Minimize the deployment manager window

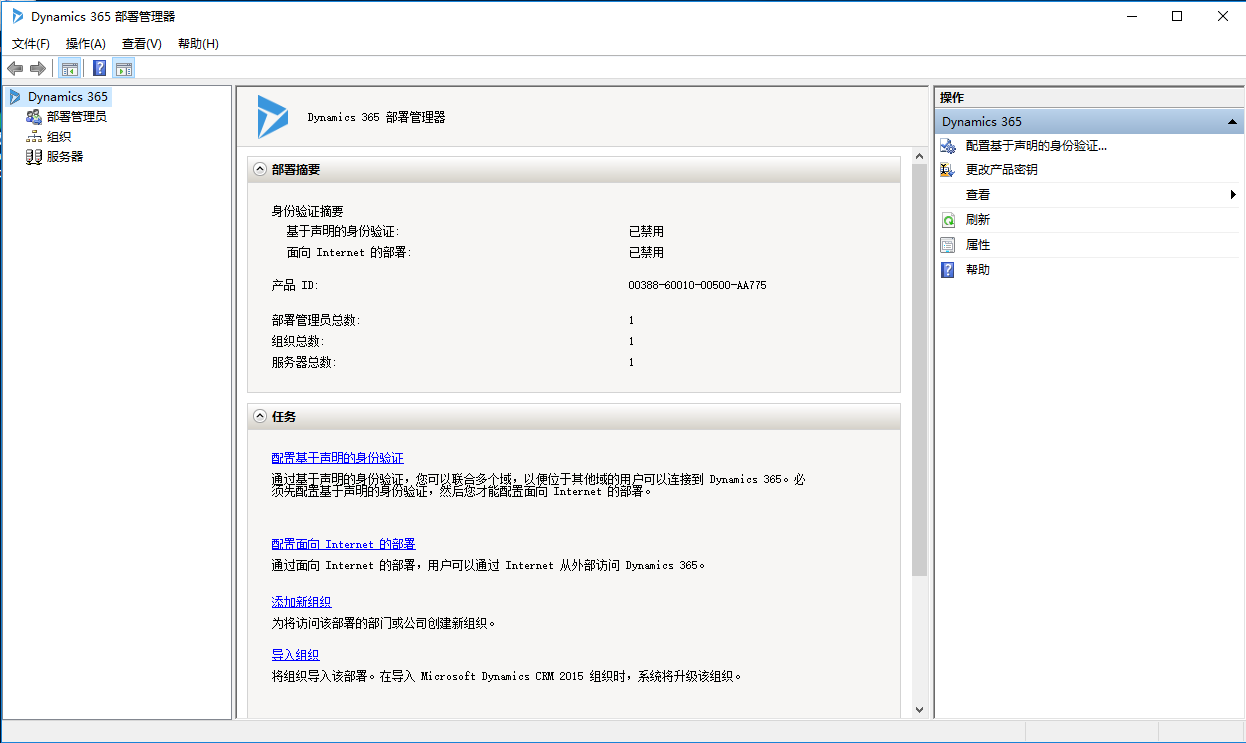[1132, 16]
